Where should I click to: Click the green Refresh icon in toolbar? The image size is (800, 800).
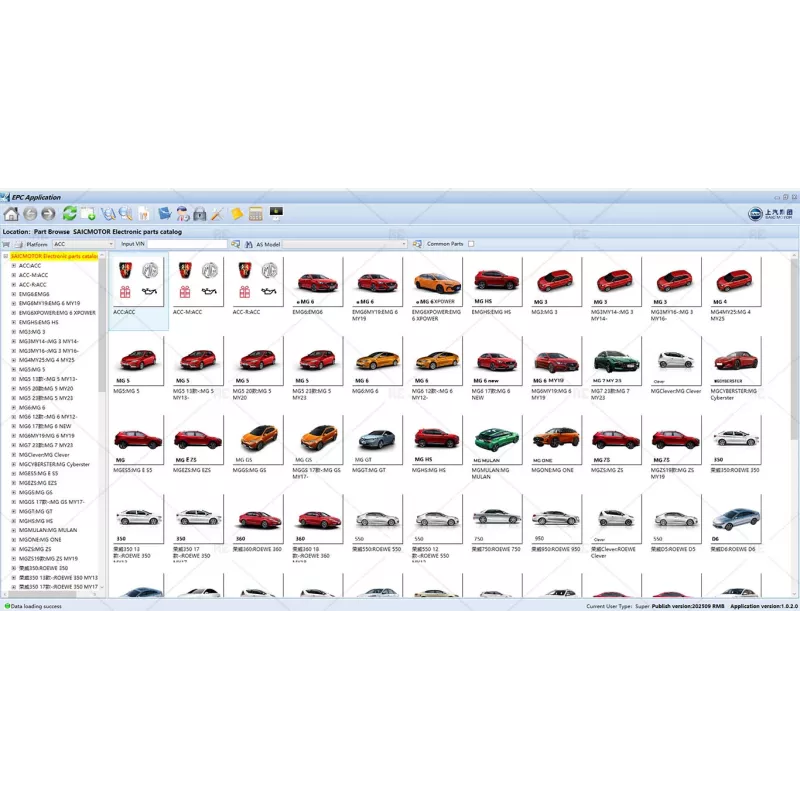click(69, 212)
